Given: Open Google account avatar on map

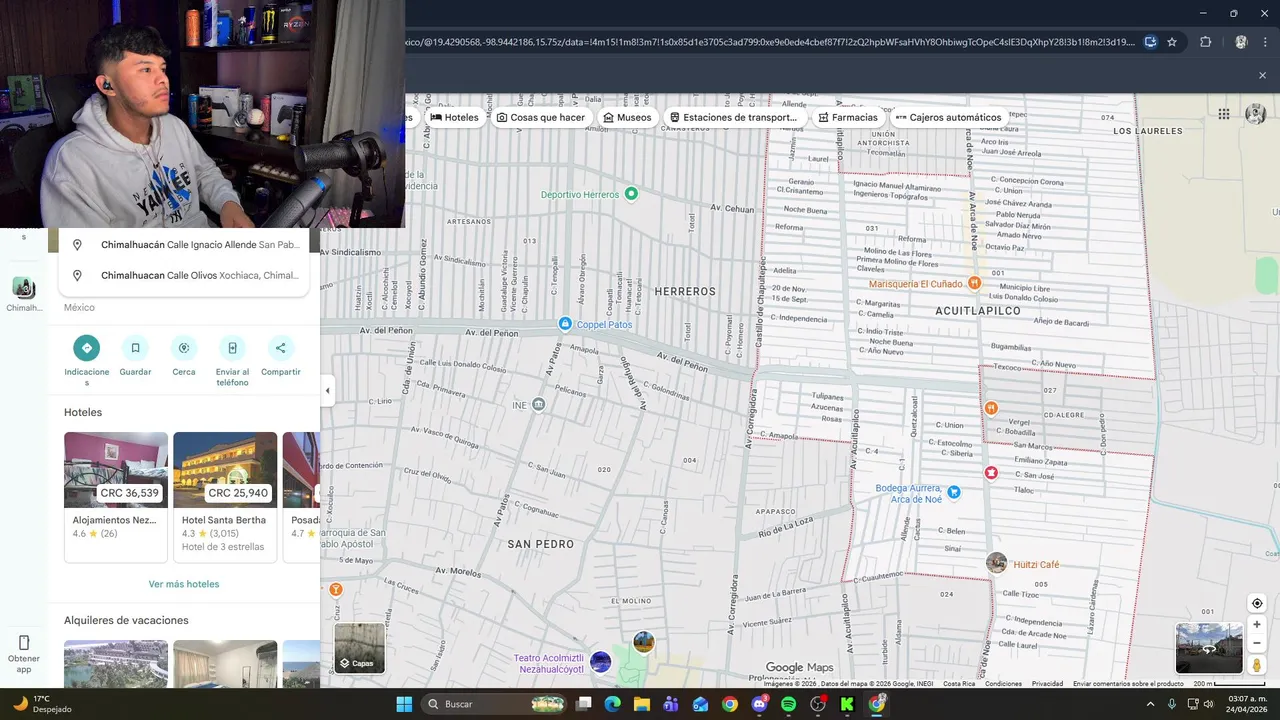Looking at the screenshot, I should (1256, 114).
